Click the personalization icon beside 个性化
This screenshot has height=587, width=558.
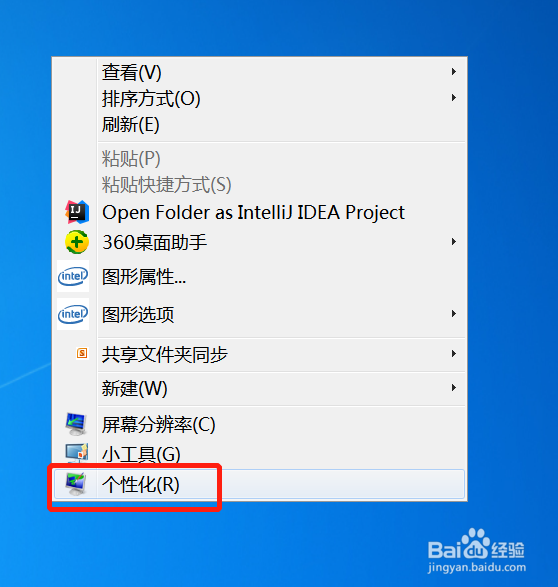click(x=76, y=484)
